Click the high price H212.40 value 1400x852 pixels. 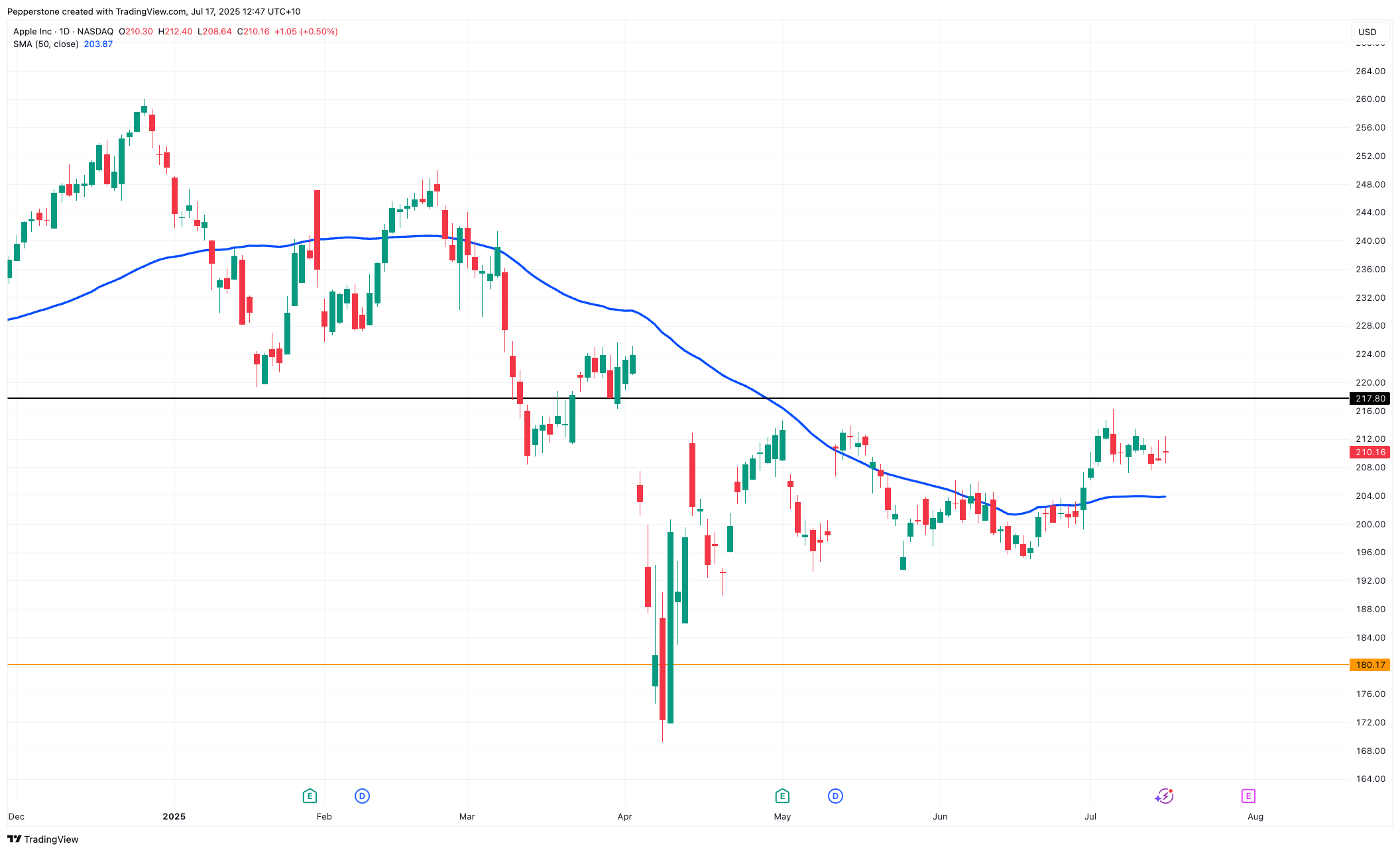[x=175, y=31]
